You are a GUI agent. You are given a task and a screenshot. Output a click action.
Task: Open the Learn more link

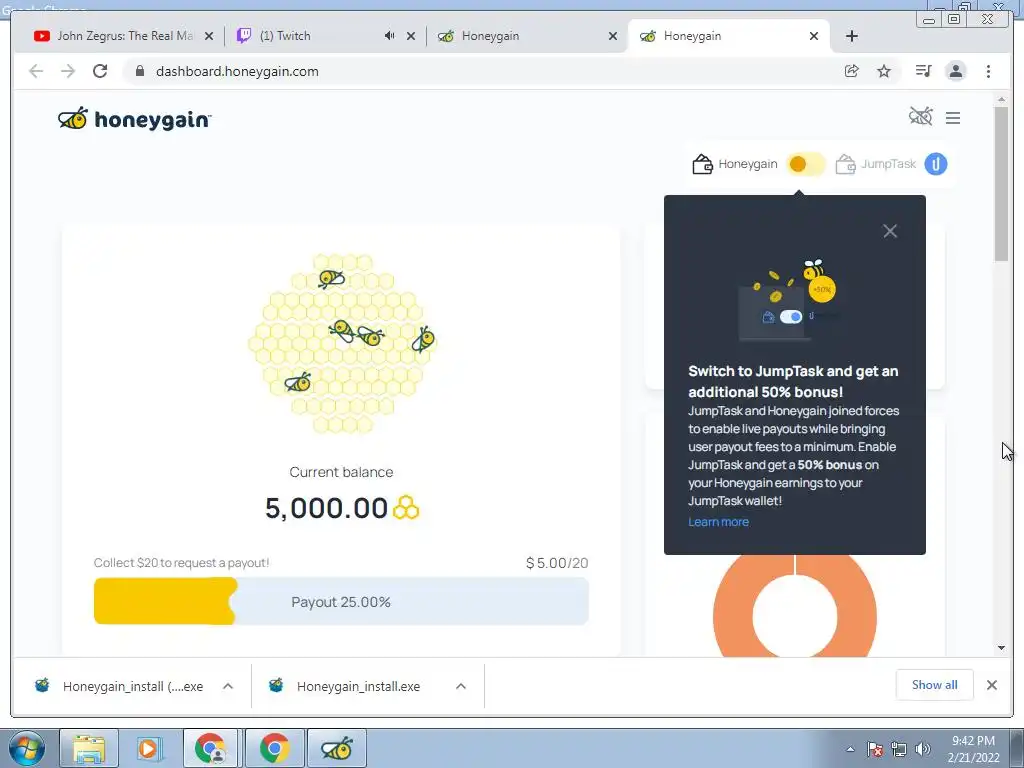pyautogui.click(x=718, y=522)
